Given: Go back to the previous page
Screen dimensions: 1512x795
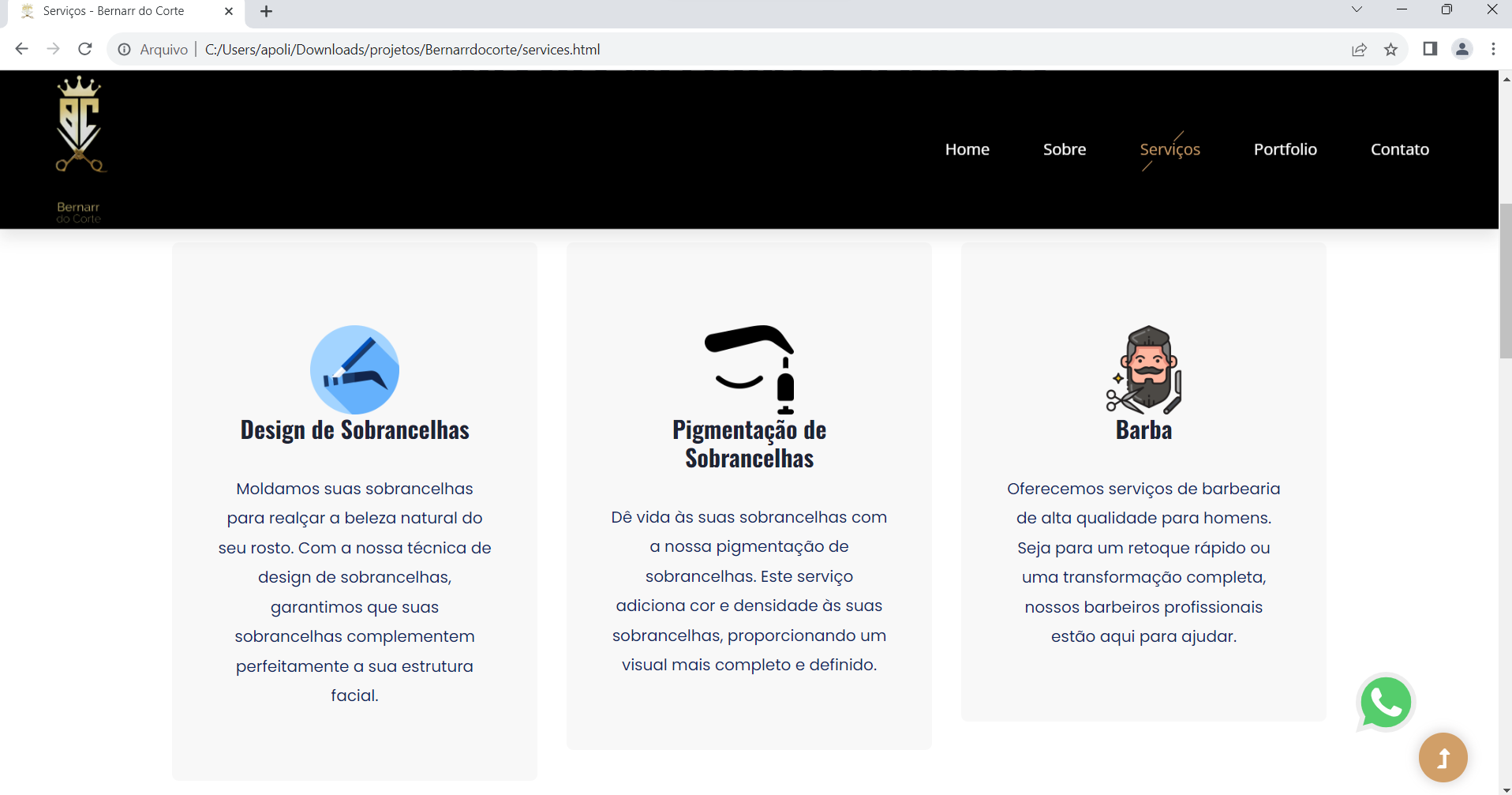Looking at the screenshot, I should point(21,49).
